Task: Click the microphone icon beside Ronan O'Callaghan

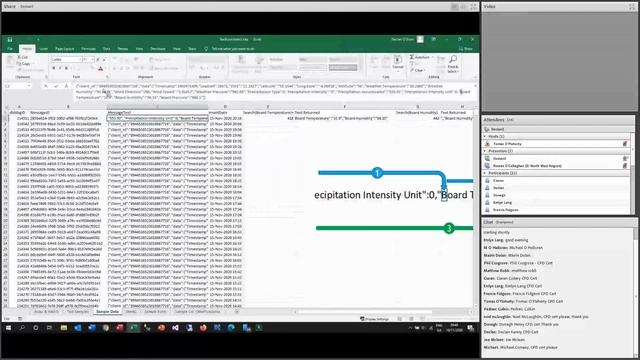Action: (x=624, y=166)
